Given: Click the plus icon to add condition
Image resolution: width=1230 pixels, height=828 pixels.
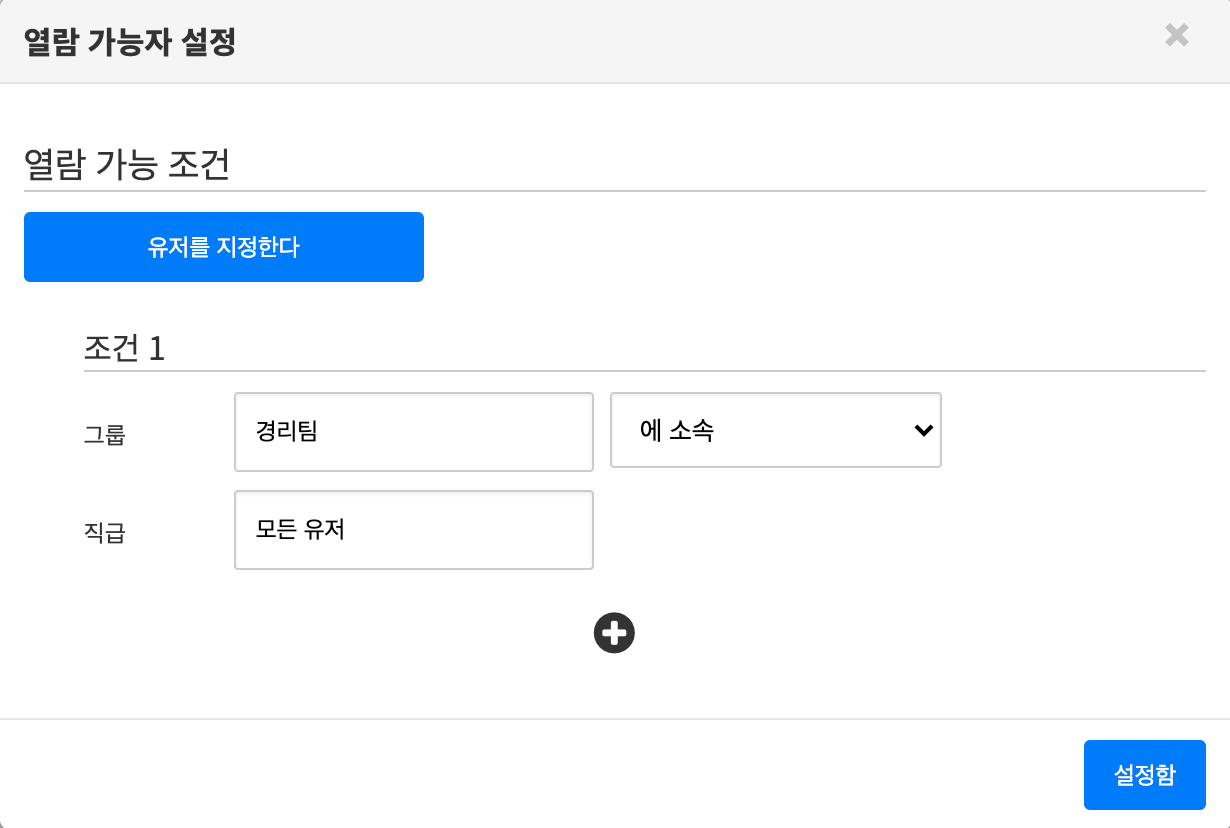Looking at the screenshot, I should (614, 633).
